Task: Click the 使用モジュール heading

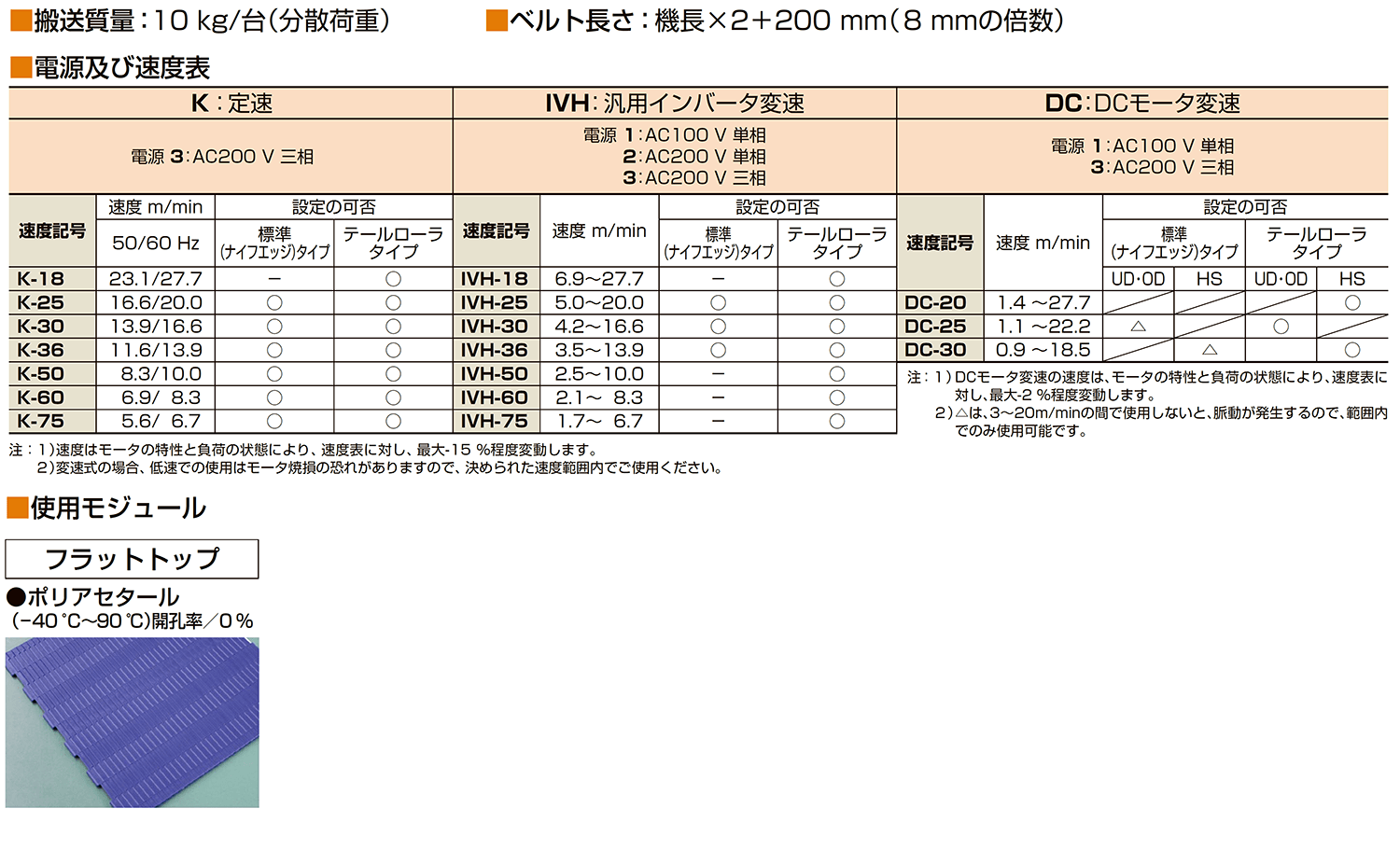Action: (119, 508)
